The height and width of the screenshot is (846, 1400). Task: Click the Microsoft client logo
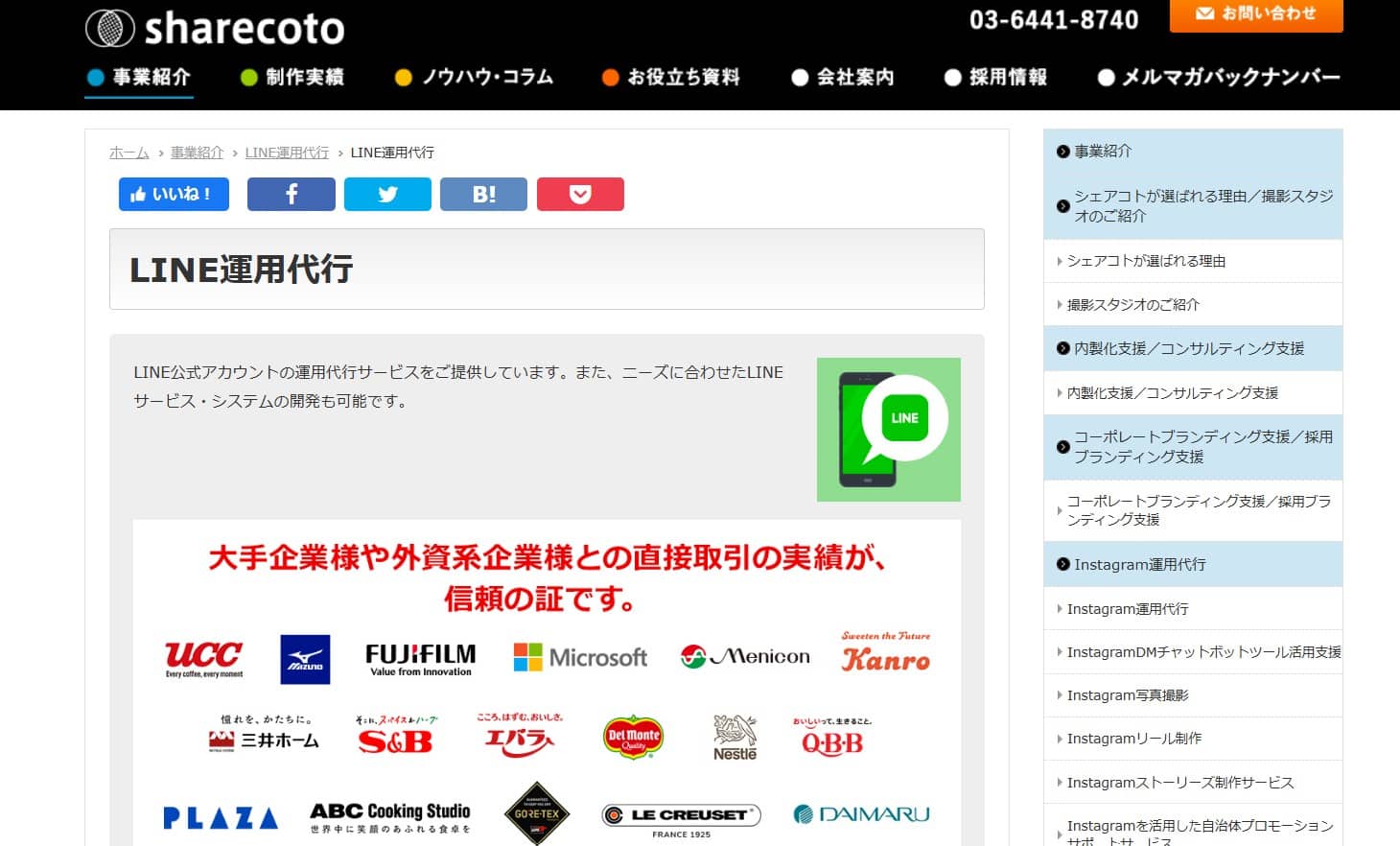click(579, 658)
